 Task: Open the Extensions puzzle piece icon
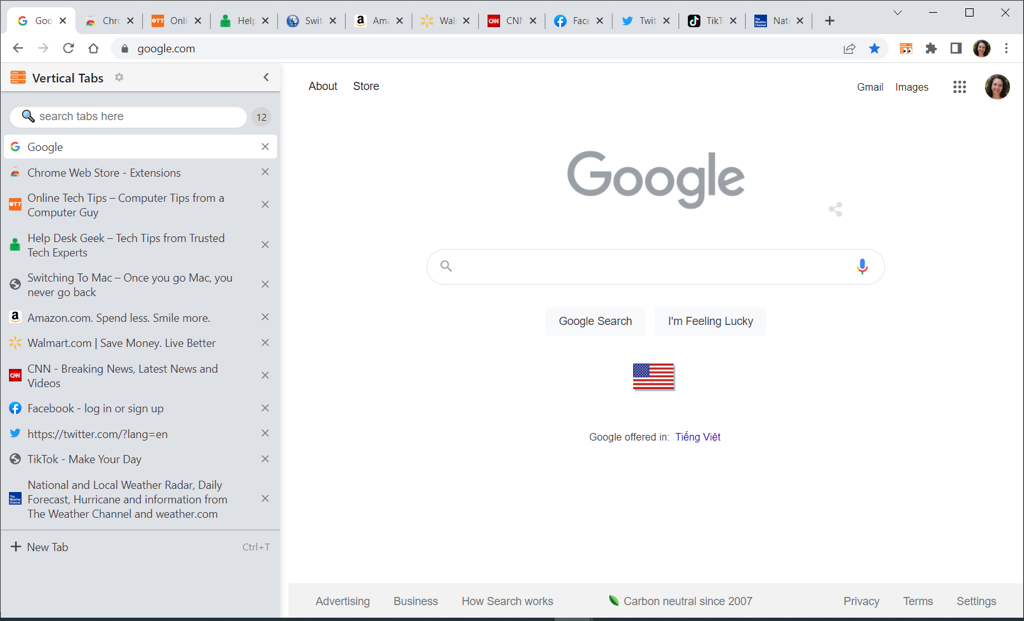click(x=931, y=48)
